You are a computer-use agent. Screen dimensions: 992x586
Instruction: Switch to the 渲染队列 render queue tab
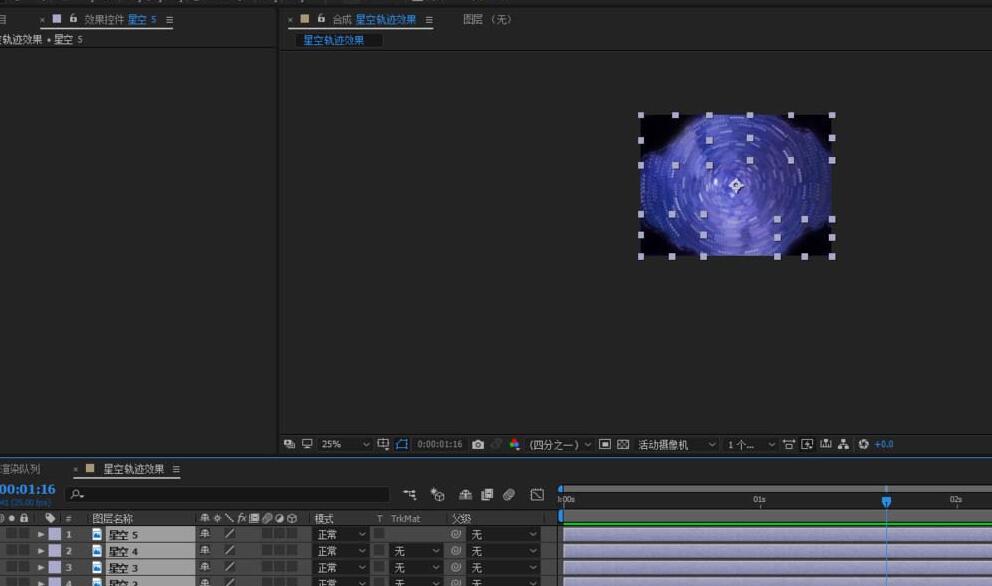20,469
